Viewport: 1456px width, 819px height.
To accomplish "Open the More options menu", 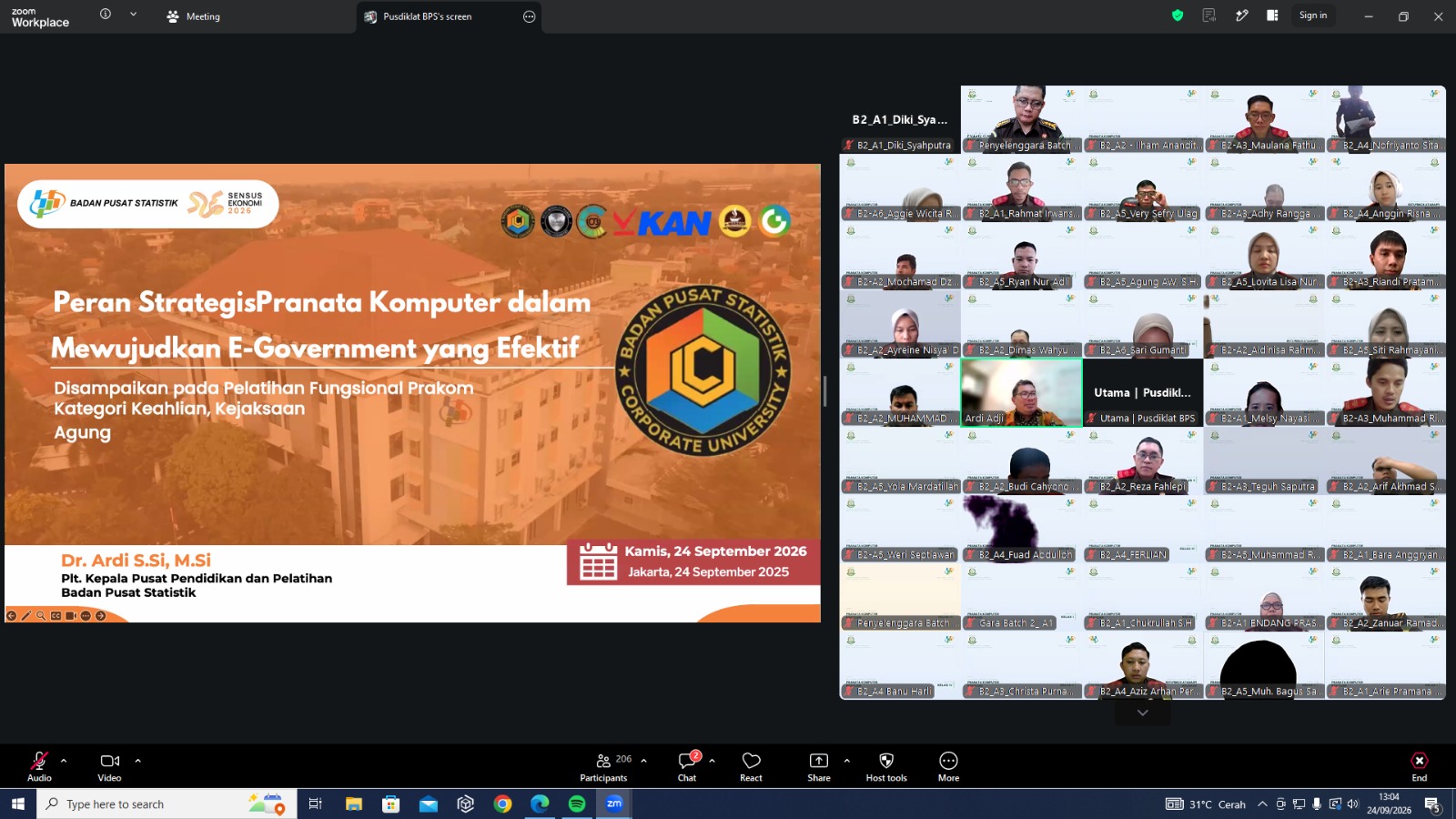I will 948,766.
